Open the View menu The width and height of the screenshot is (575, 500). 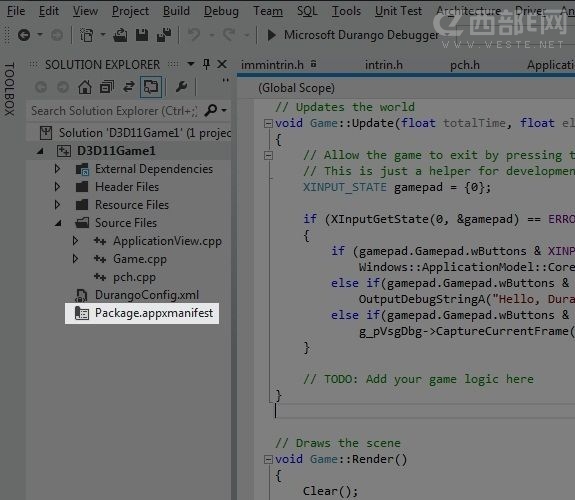tap(85, 11)
